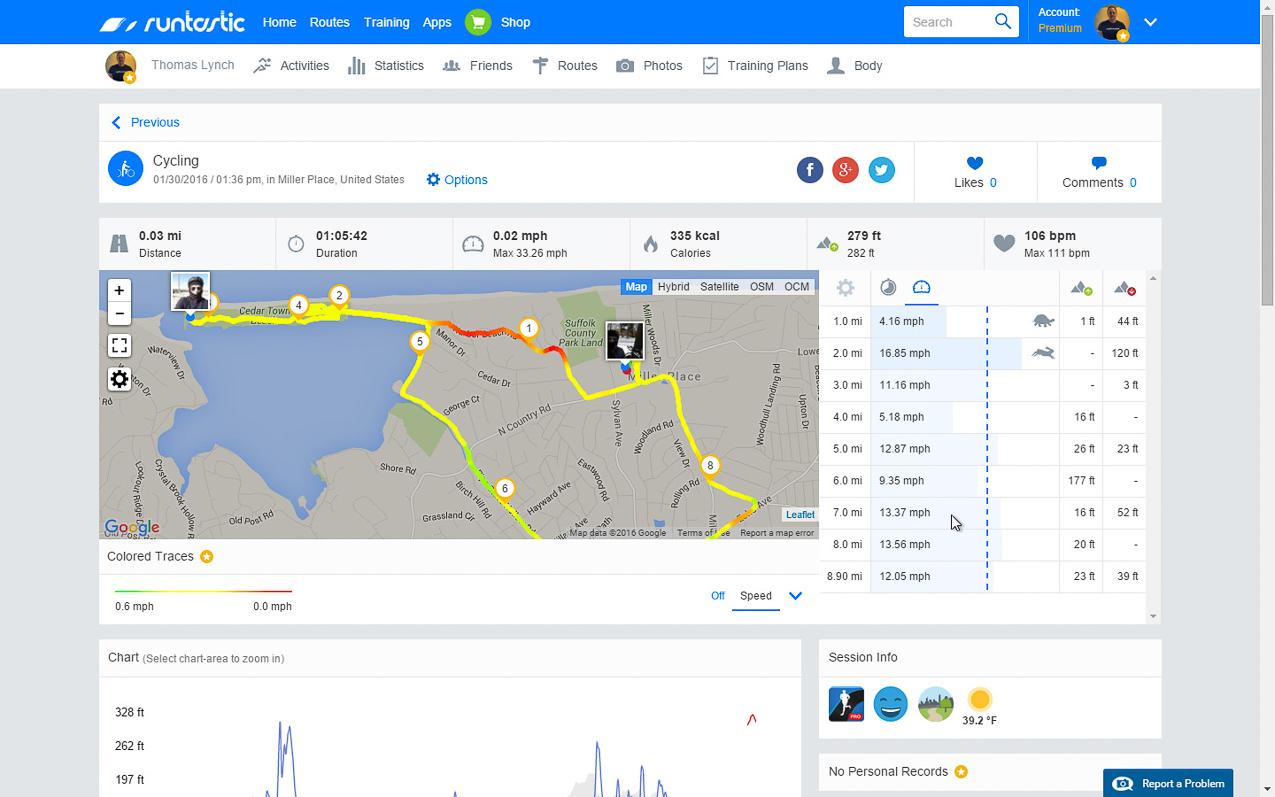This screenshot has height=797, width=1275.
Task: Click the turtle slowest-split icon
Action: click(x=1043, y=321)
